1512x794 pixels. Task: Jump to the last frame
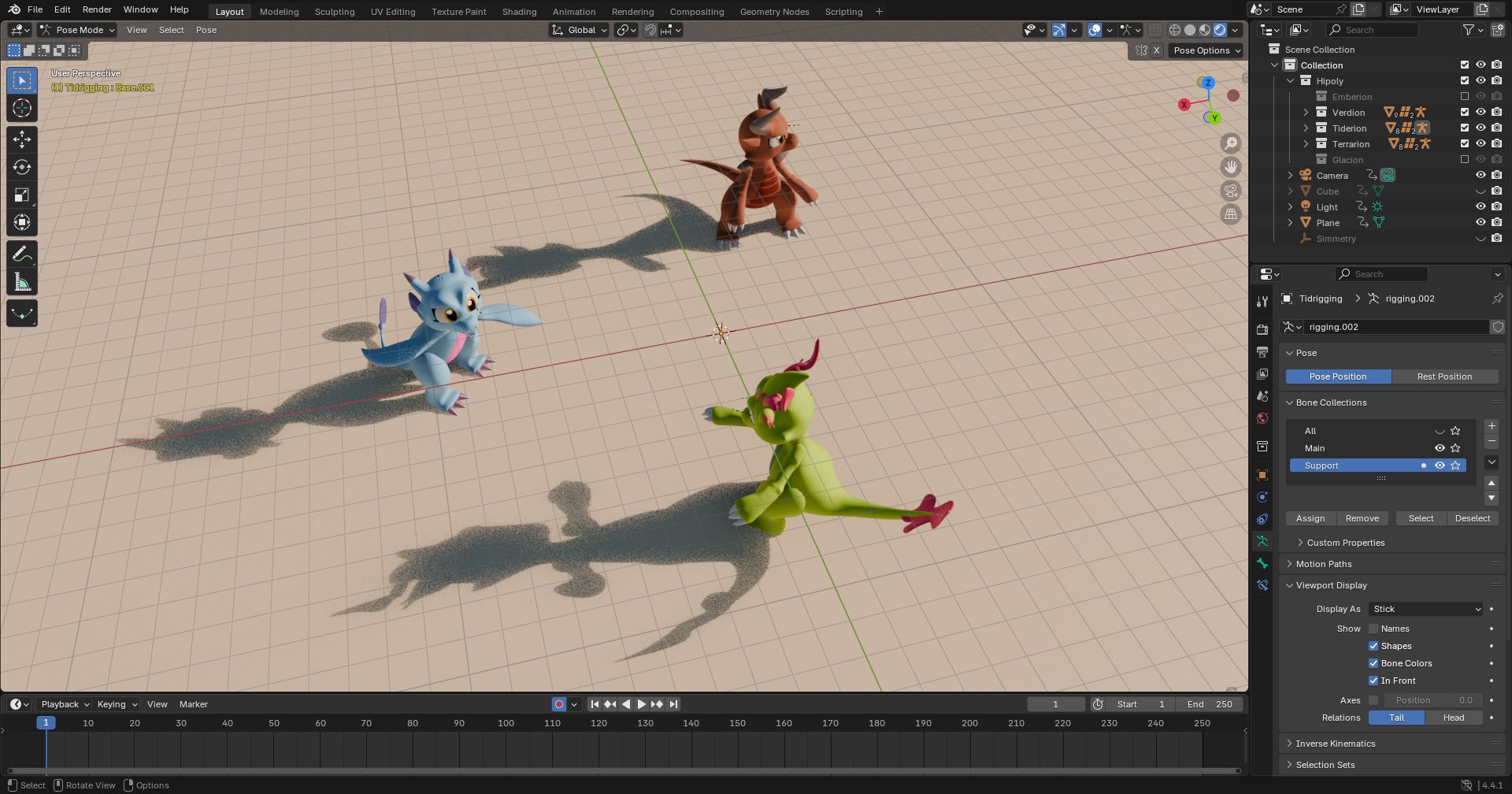[x=673, y=704]
